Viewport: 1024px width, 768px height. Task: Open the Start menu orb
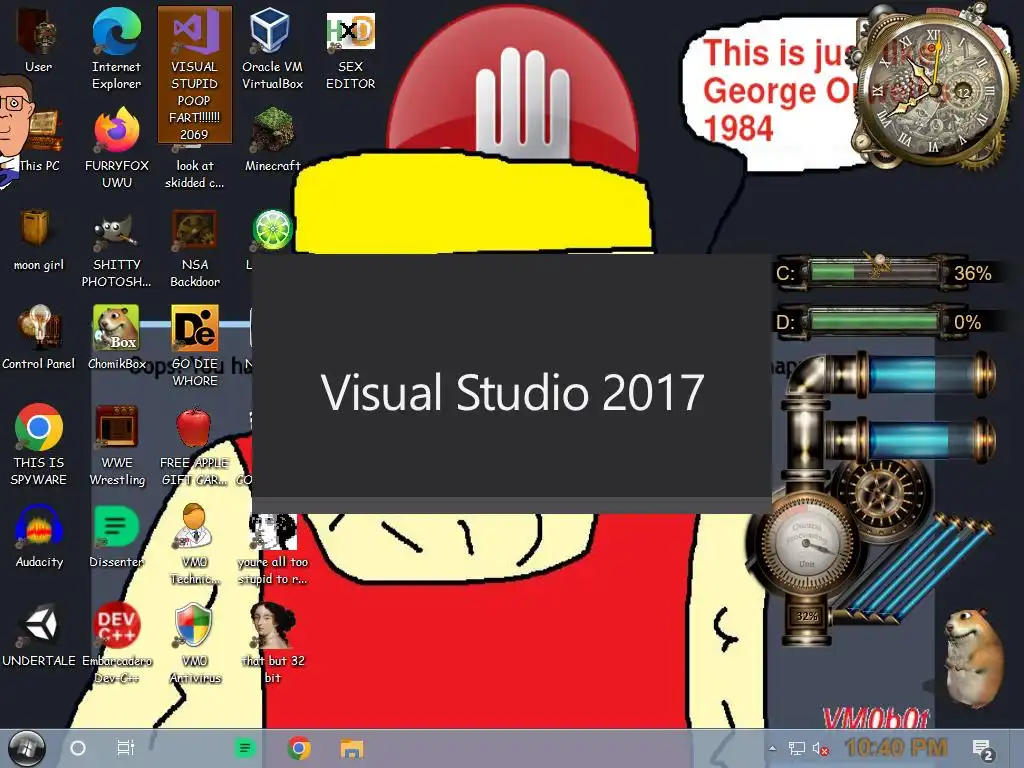pyautogui.click(x=26, y=748)
